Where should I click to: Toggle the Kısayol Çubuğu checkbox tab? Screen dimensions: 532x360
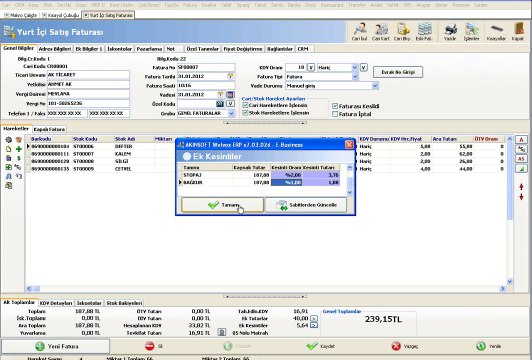click(44, 15)
